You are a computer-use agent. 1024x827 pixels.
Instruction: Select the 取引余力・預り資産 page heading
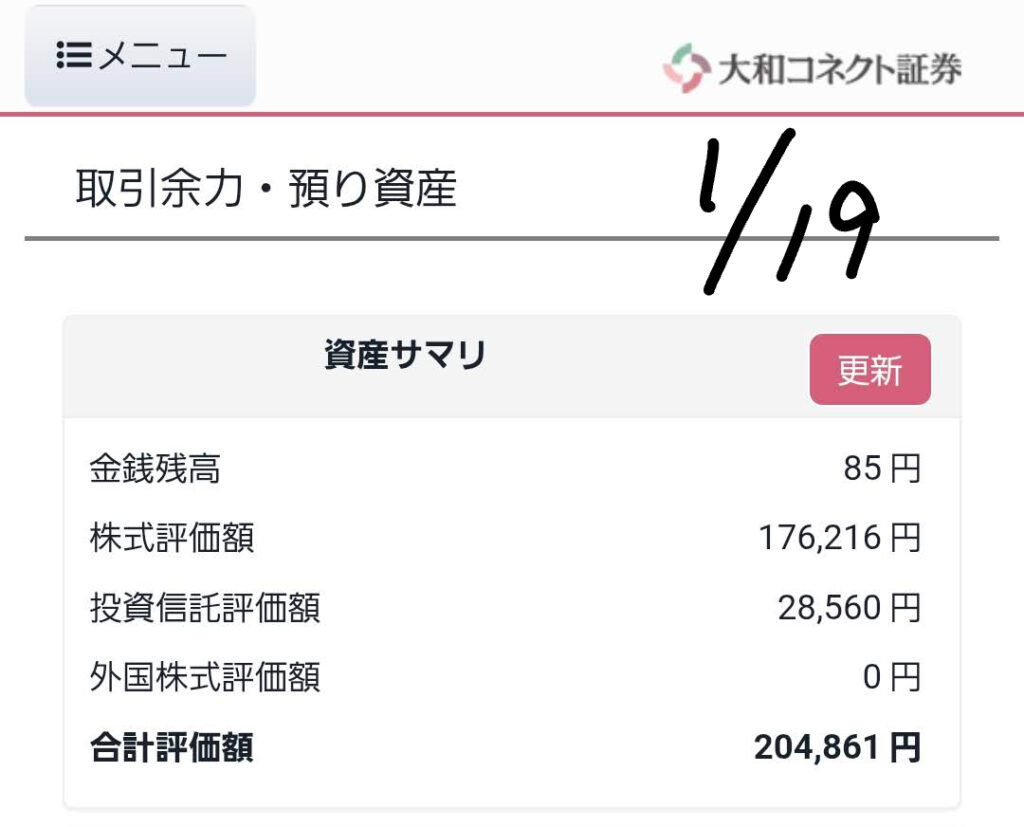266,189
